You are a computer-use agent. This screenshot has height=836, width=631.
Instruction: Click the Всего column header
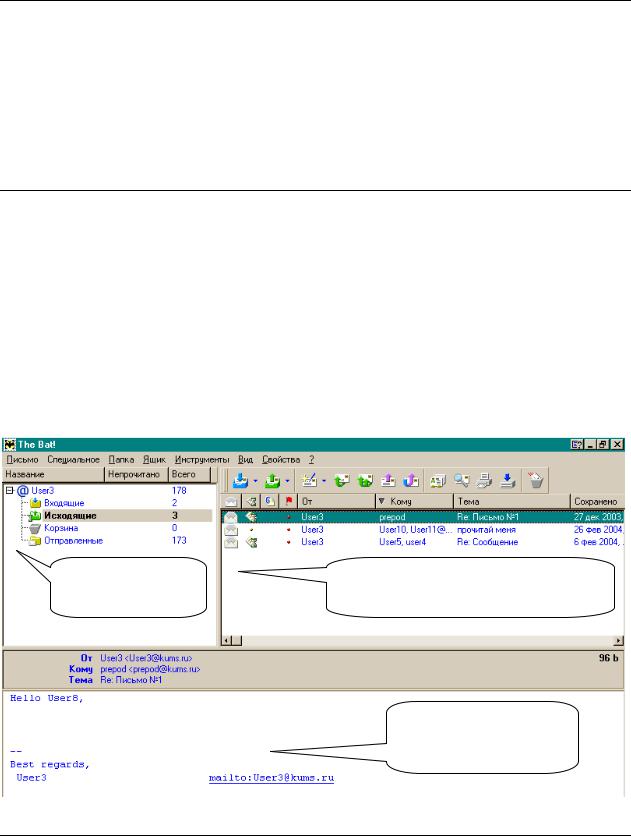(189, 474)
